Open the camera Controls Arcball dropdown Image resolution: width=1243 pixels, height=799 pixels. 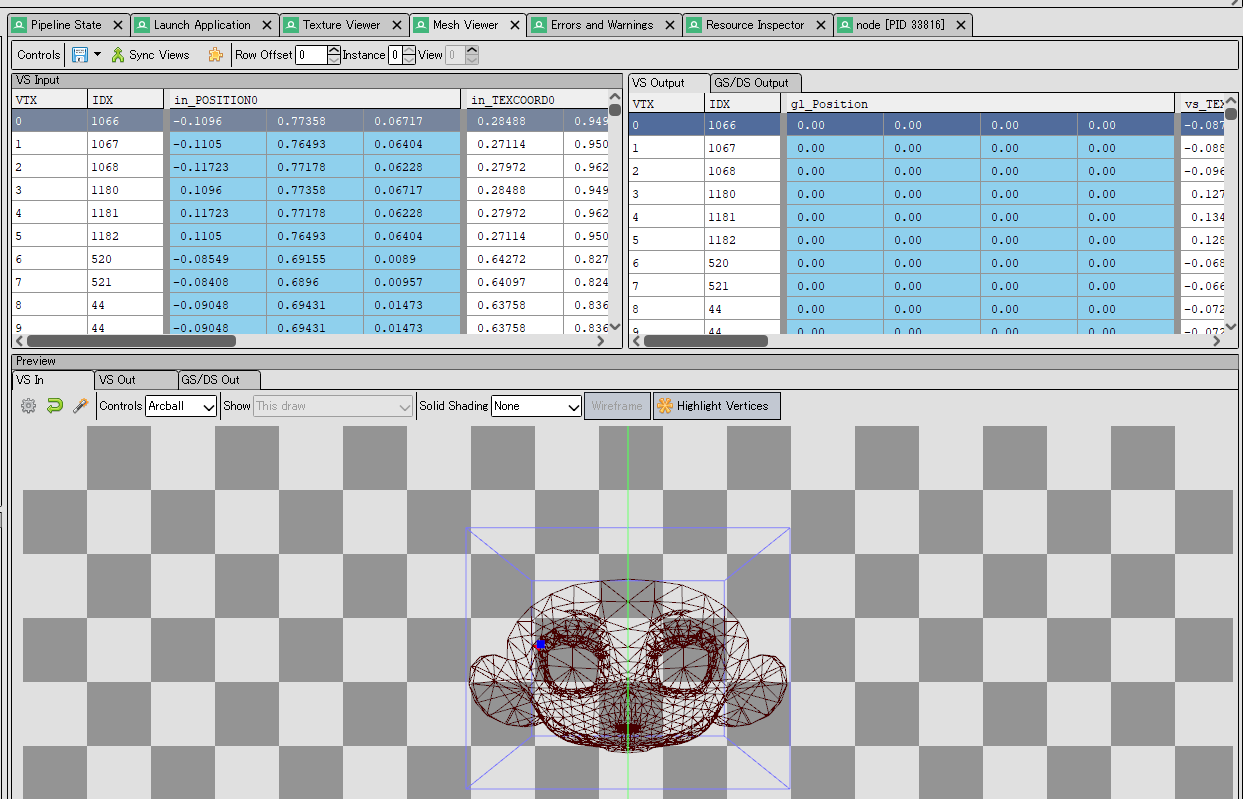click(181, 406)
